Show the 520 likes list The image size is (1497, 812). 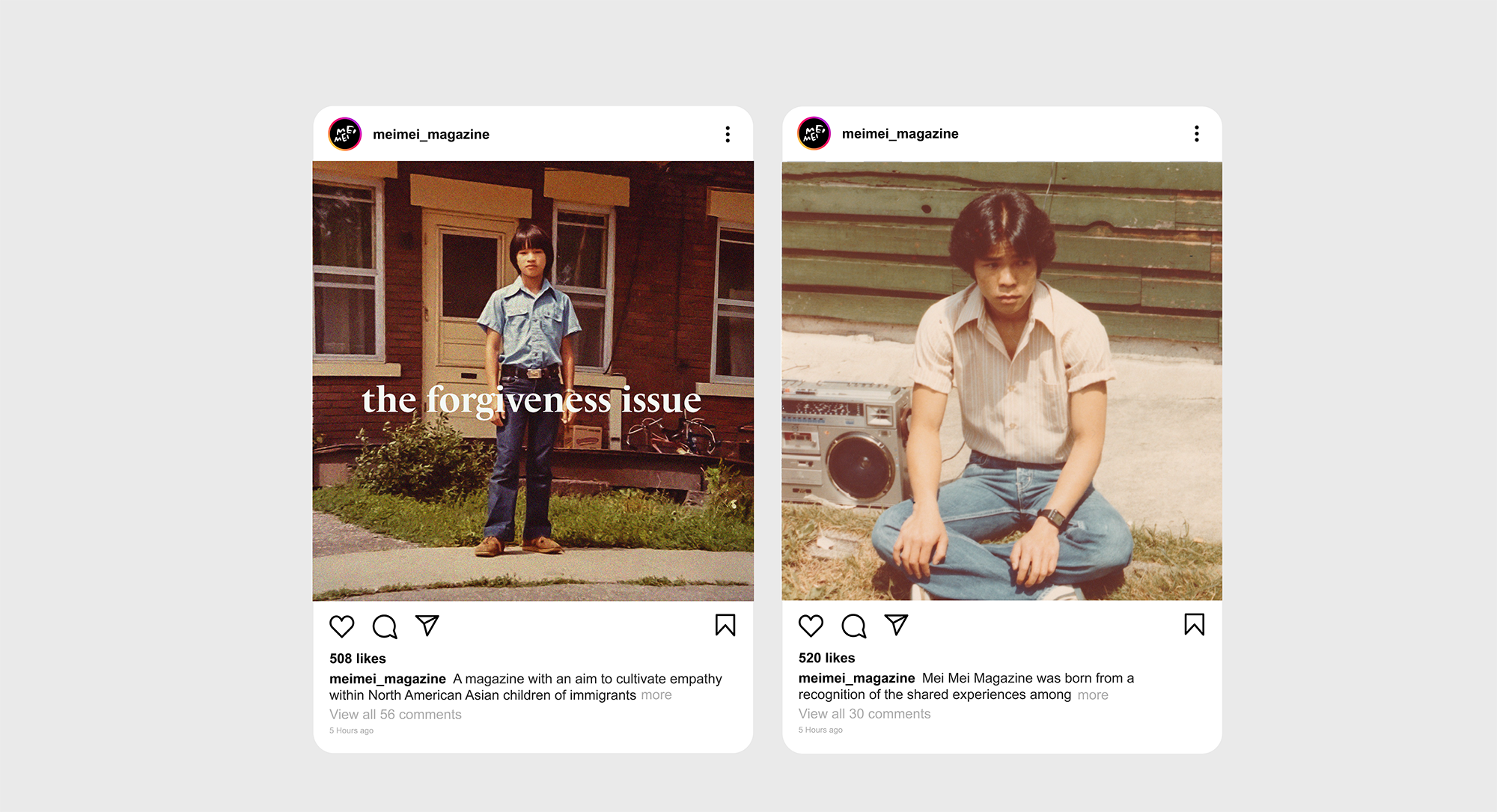(826, 658)
